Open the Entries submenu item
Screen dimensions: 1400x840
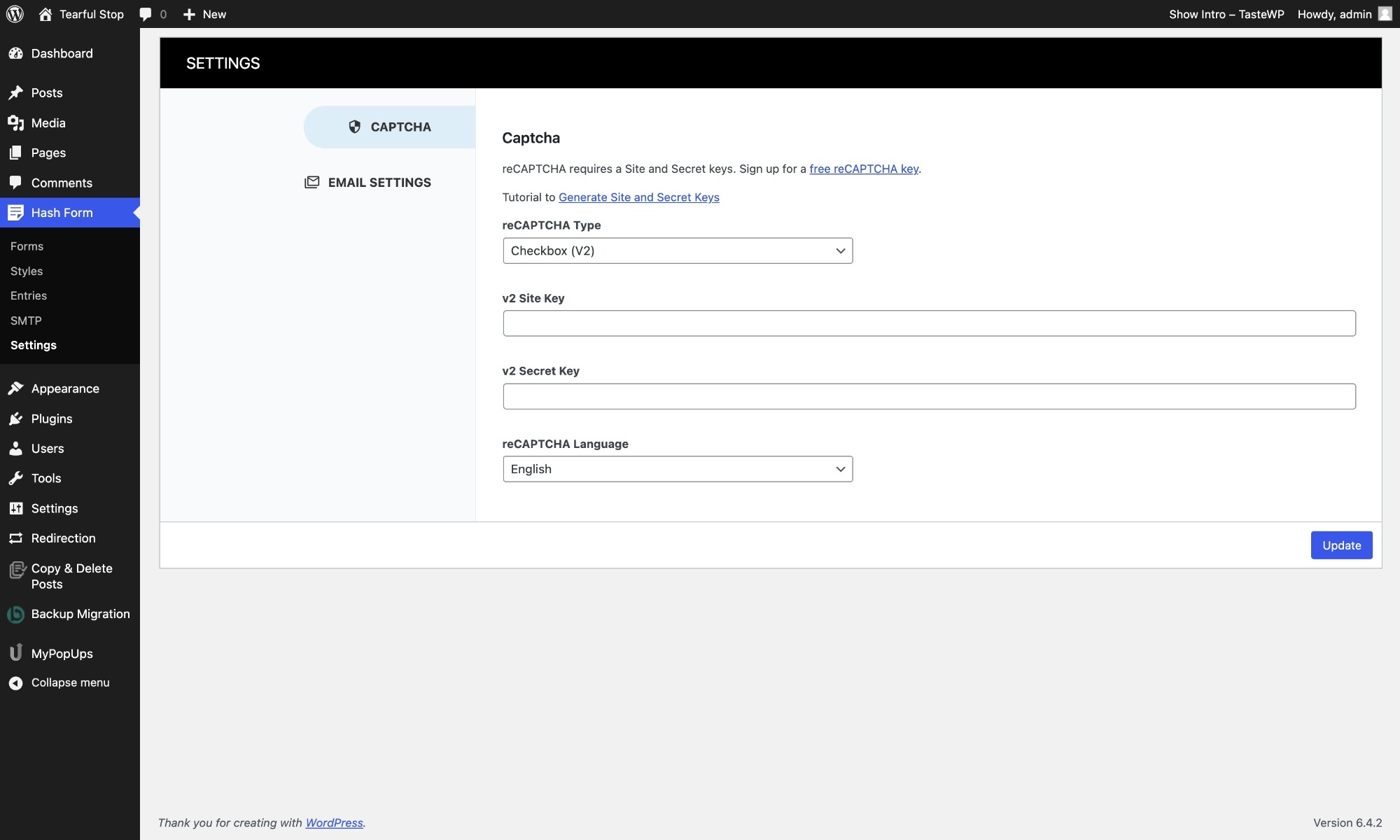coord(29,296)
